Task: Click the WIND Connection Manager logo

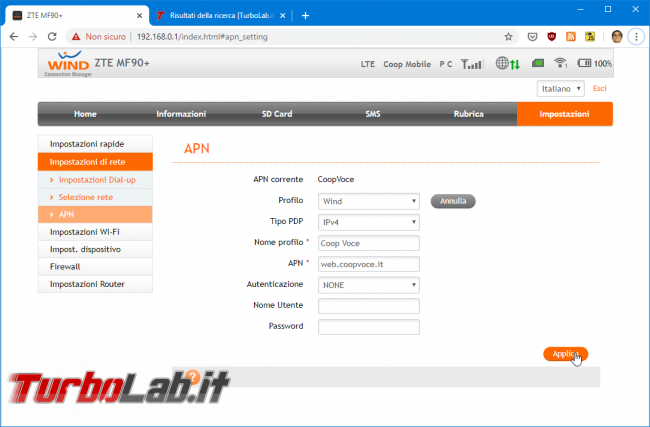Action: coord(68,64)
